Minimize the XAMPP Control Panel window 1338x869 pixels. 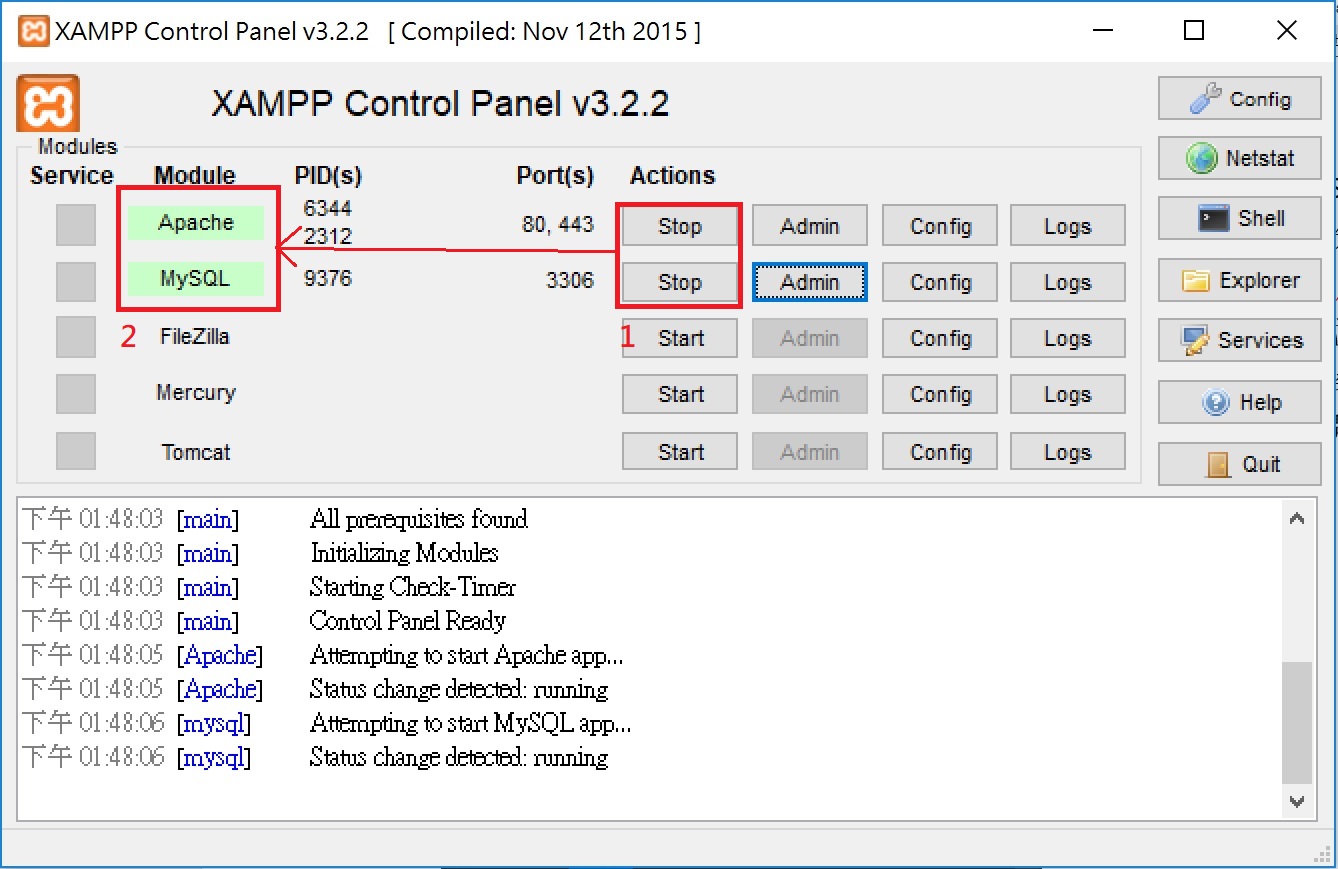coord(1101,31)
